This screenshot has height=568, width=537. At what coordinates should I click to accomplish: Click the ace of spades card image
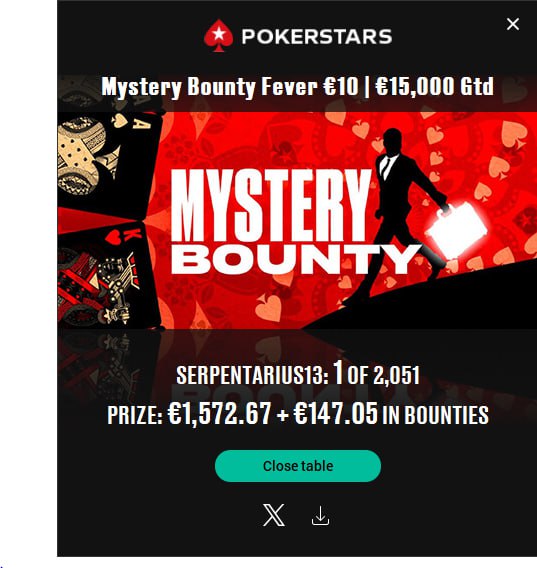(x=109, y=163)
